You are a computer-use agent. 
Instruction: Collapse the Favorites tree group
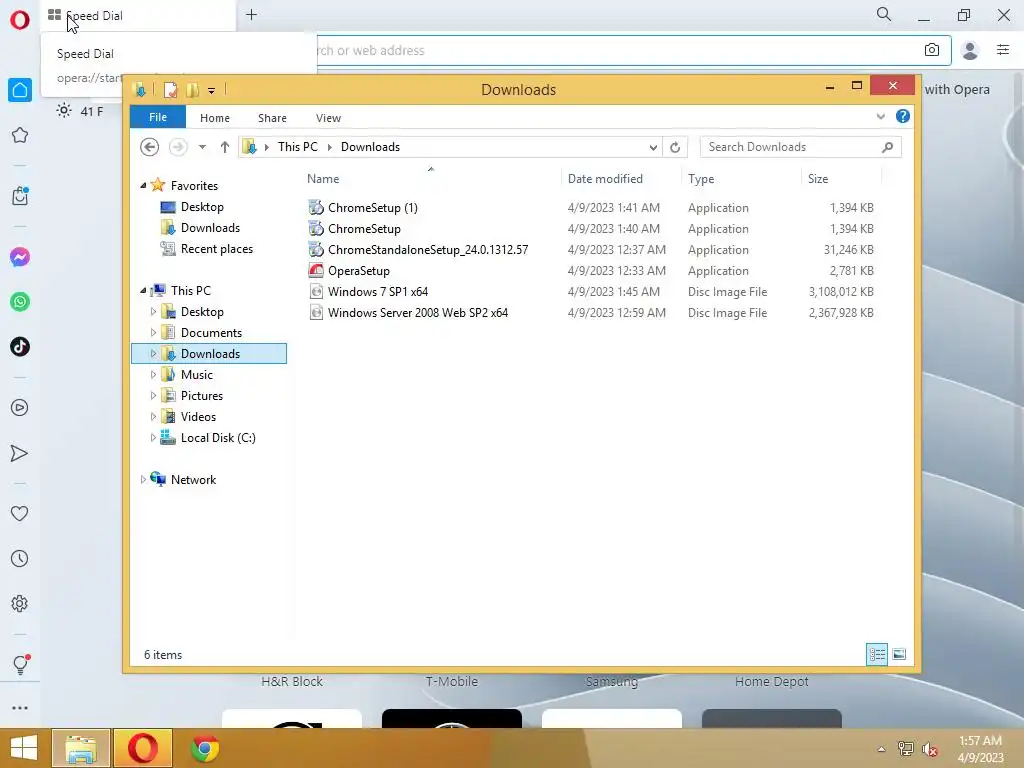click(x=143, y=186)
